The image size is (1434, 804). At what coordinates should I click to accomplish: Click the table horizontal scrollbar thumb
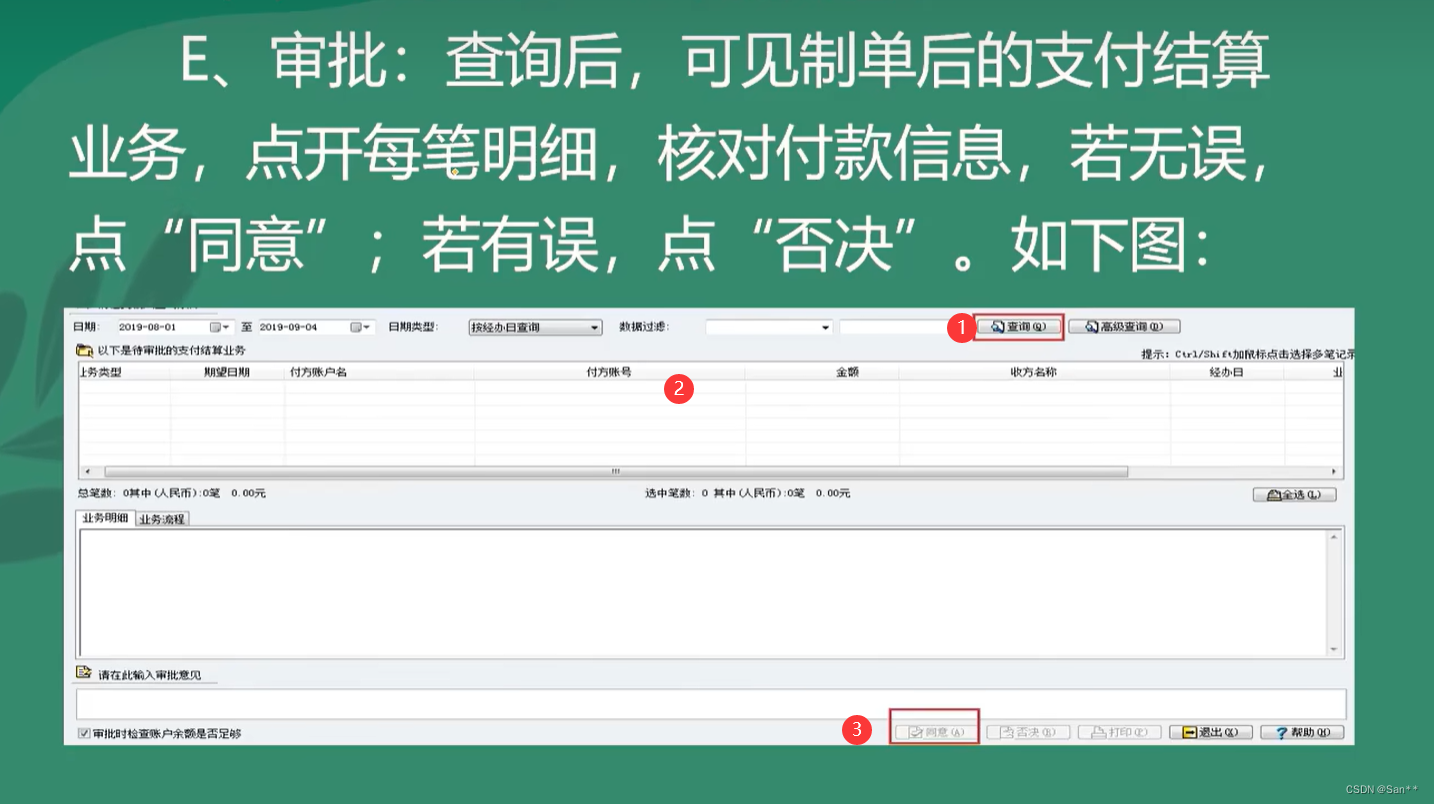tap(616, 471)
